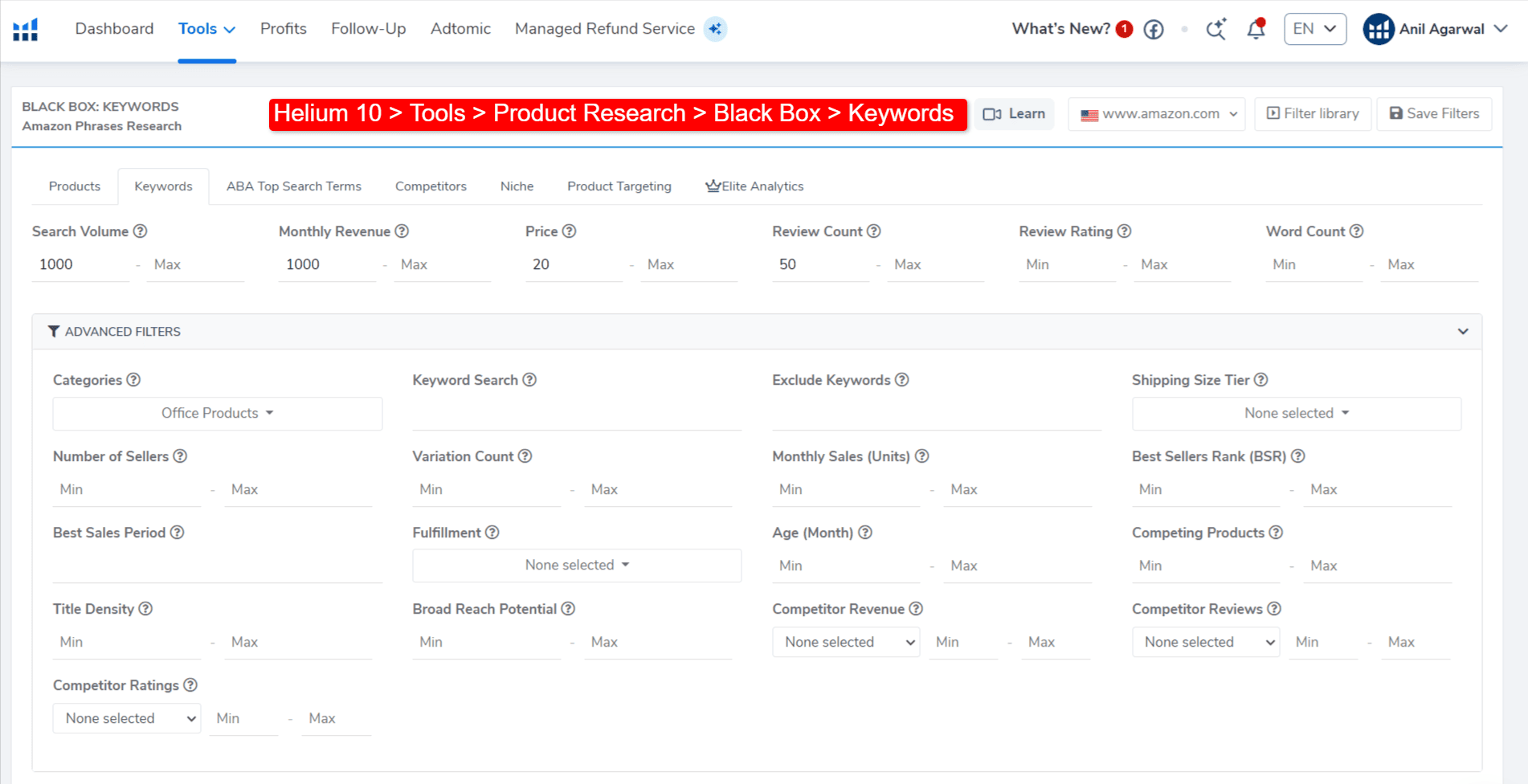Click the Managed Refund Service sparkle icon
Screen dimensions: 1528x784
click(x=714, y=29)
